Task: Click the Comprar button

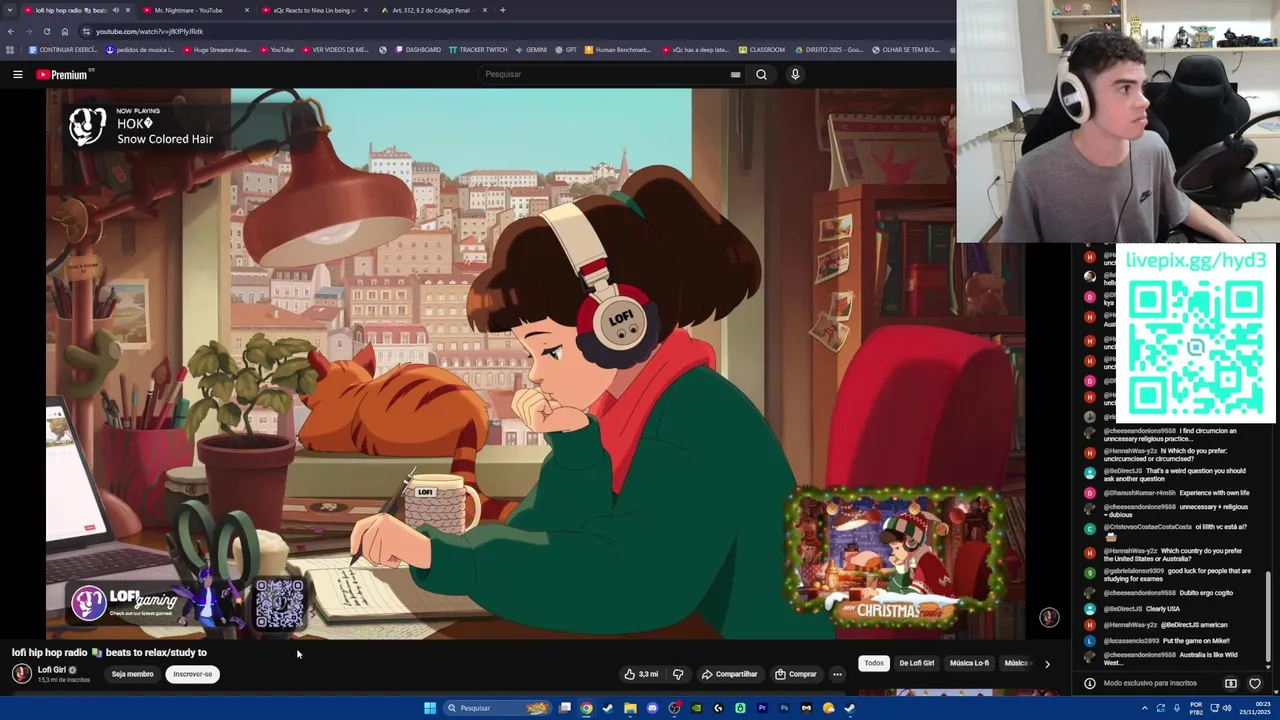Action: 796,674
